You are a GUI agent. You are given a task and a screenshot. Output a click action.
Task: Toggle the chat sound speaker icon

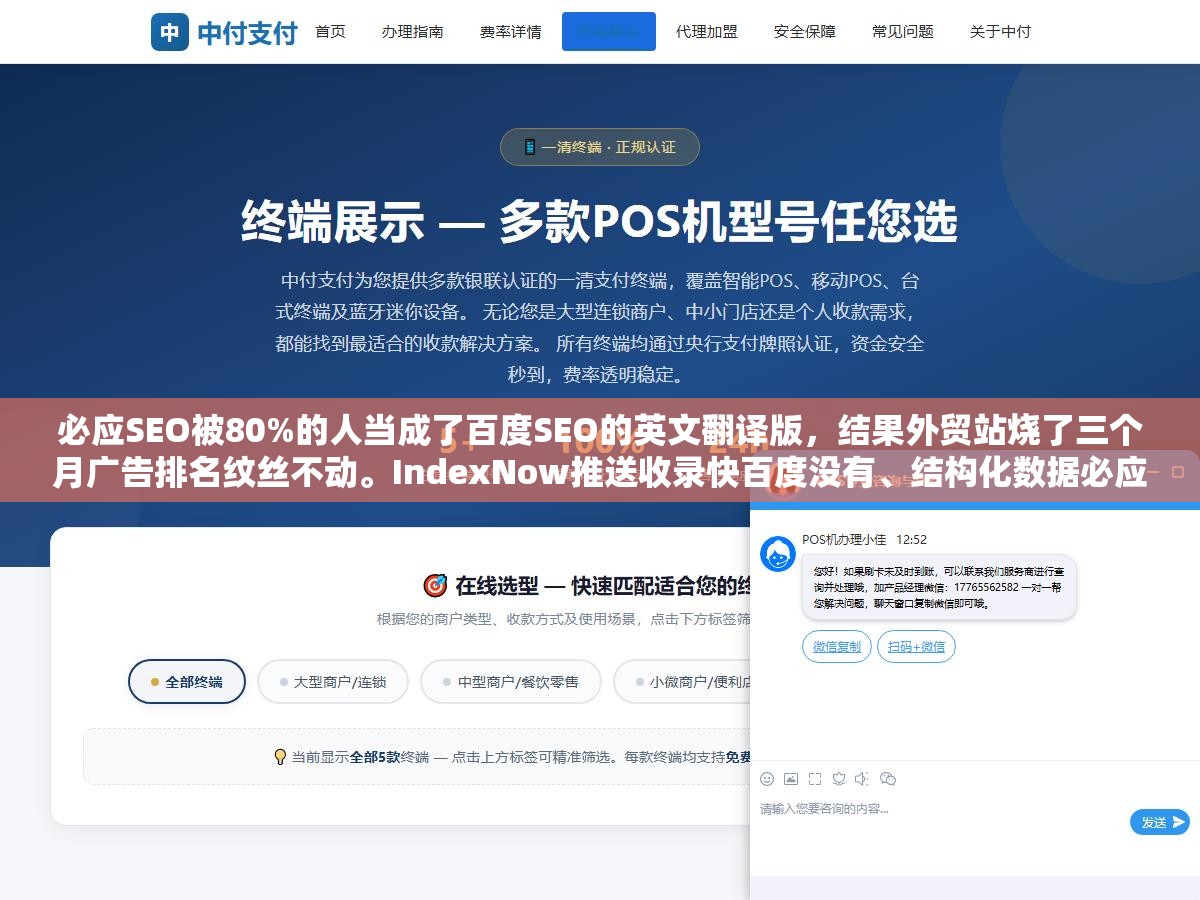[x=863, y=779]
